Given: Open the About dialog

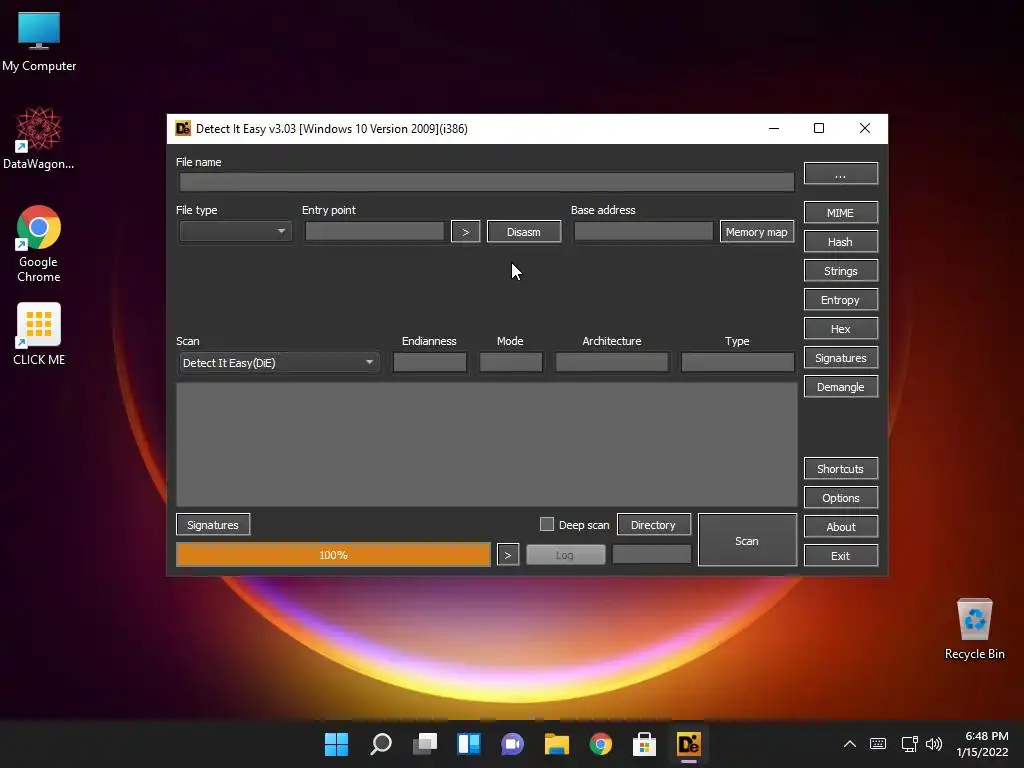Looking at the screenshot, I should click(x=840, y=527).
